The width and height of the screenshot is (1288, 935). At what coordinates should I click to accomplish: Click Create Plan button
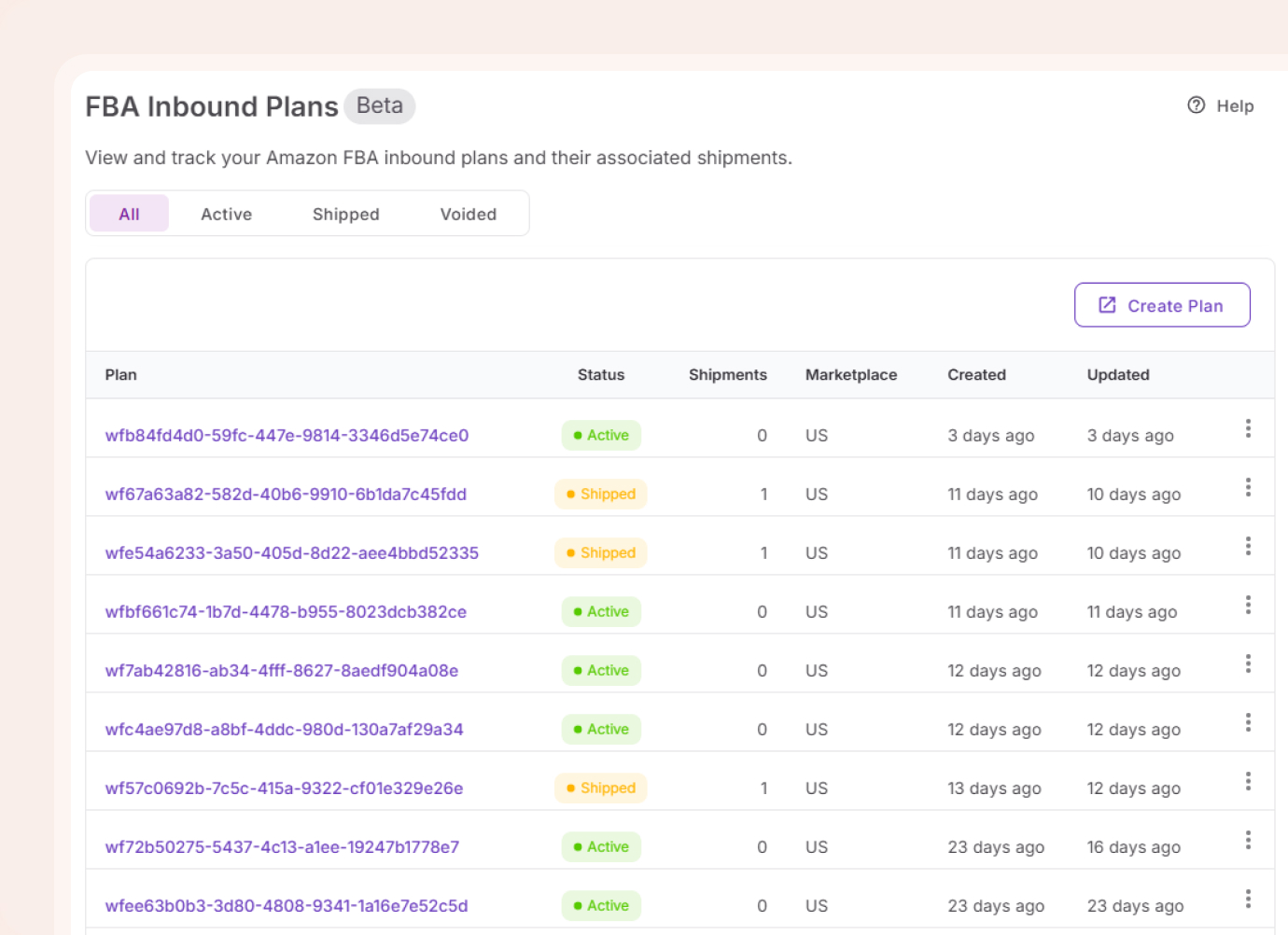(x=1161, y=305)
